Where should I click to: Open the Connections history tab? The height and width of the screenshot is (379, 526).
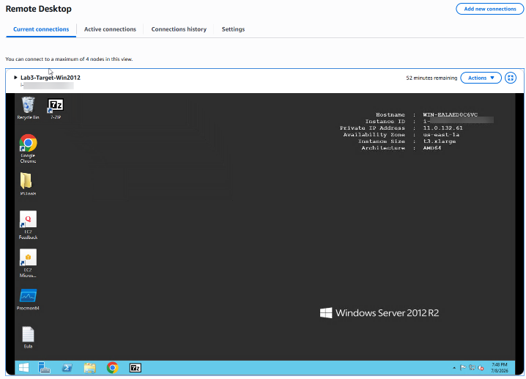click(x=179, y=29)
